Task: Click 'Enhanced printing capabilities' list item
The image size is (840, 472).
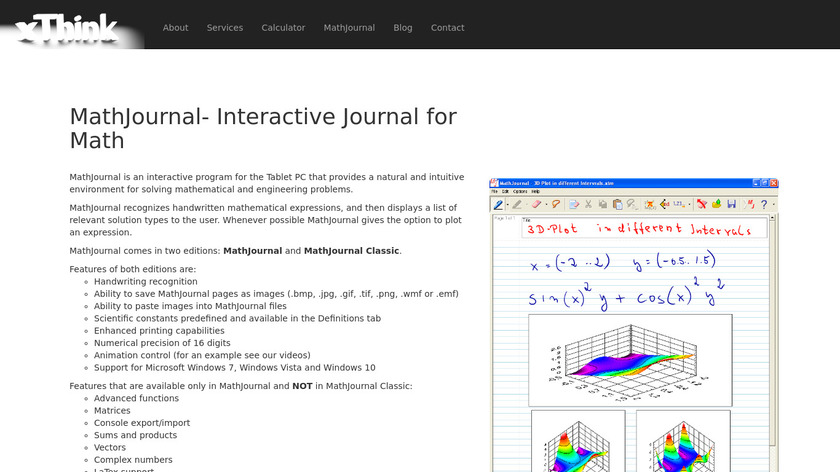Action: 159,331
